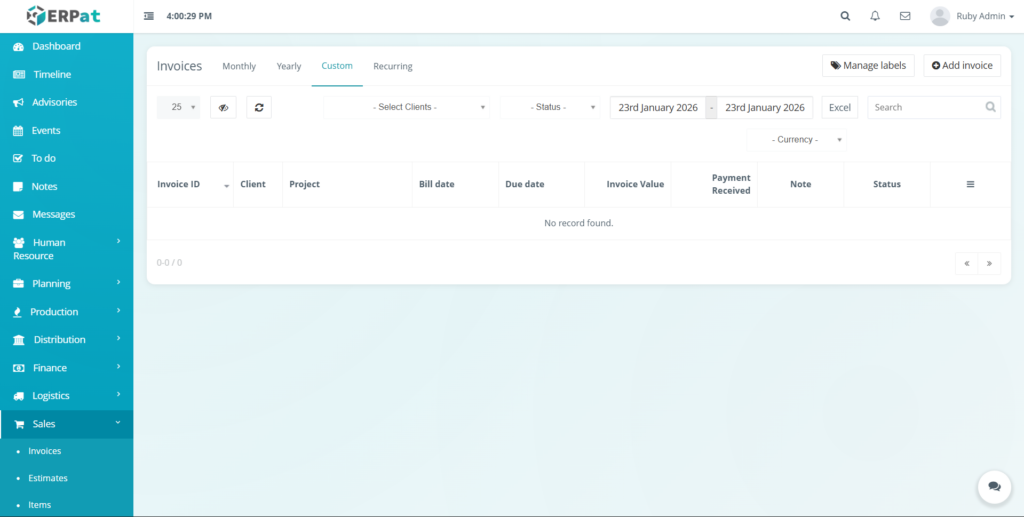This screenshot has width=1024, height=517.
Task: Click the Add invoice button
Action: pos(962,66)
